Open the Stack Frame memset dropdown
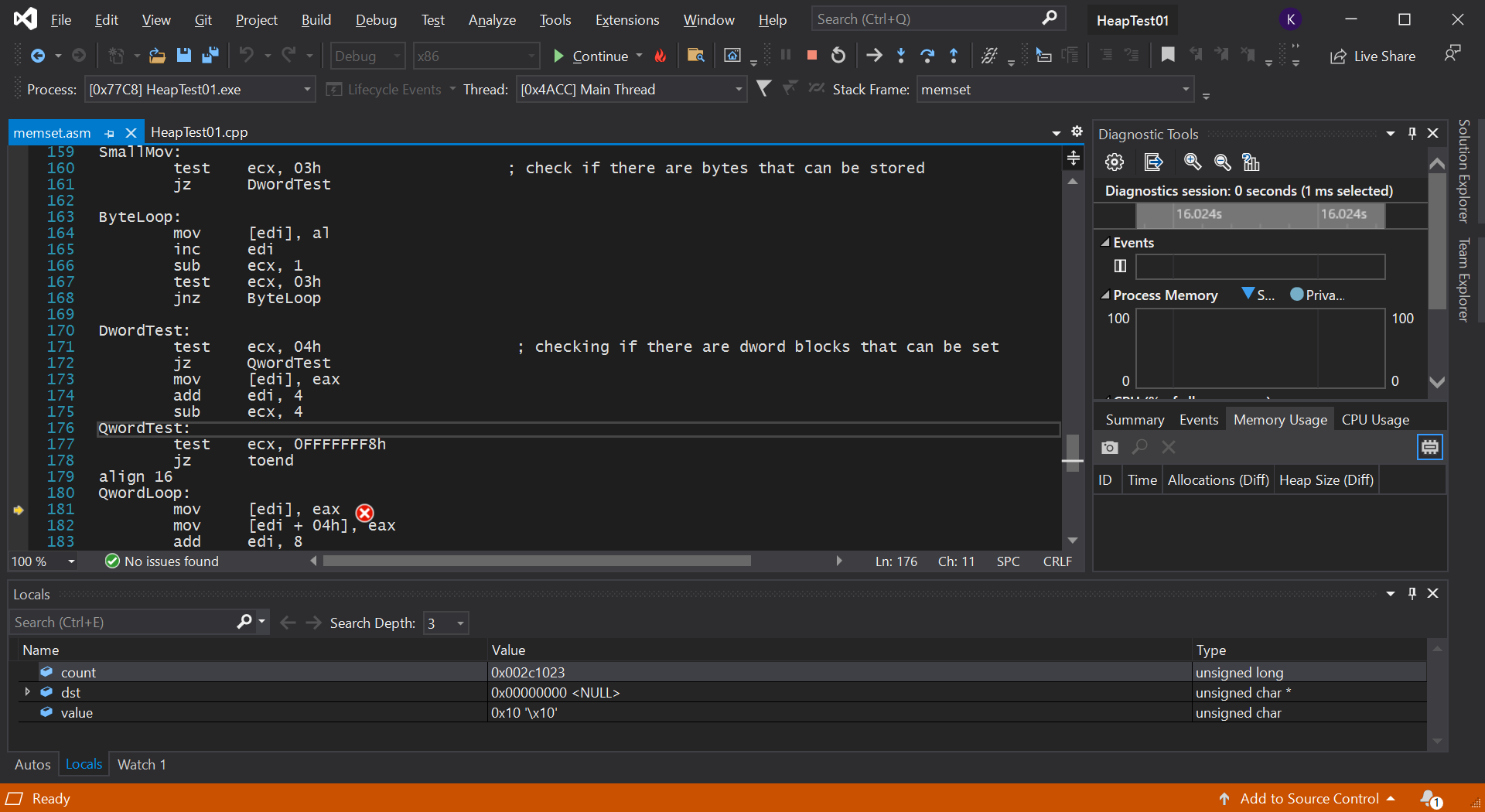 [x=1185, y=90]
